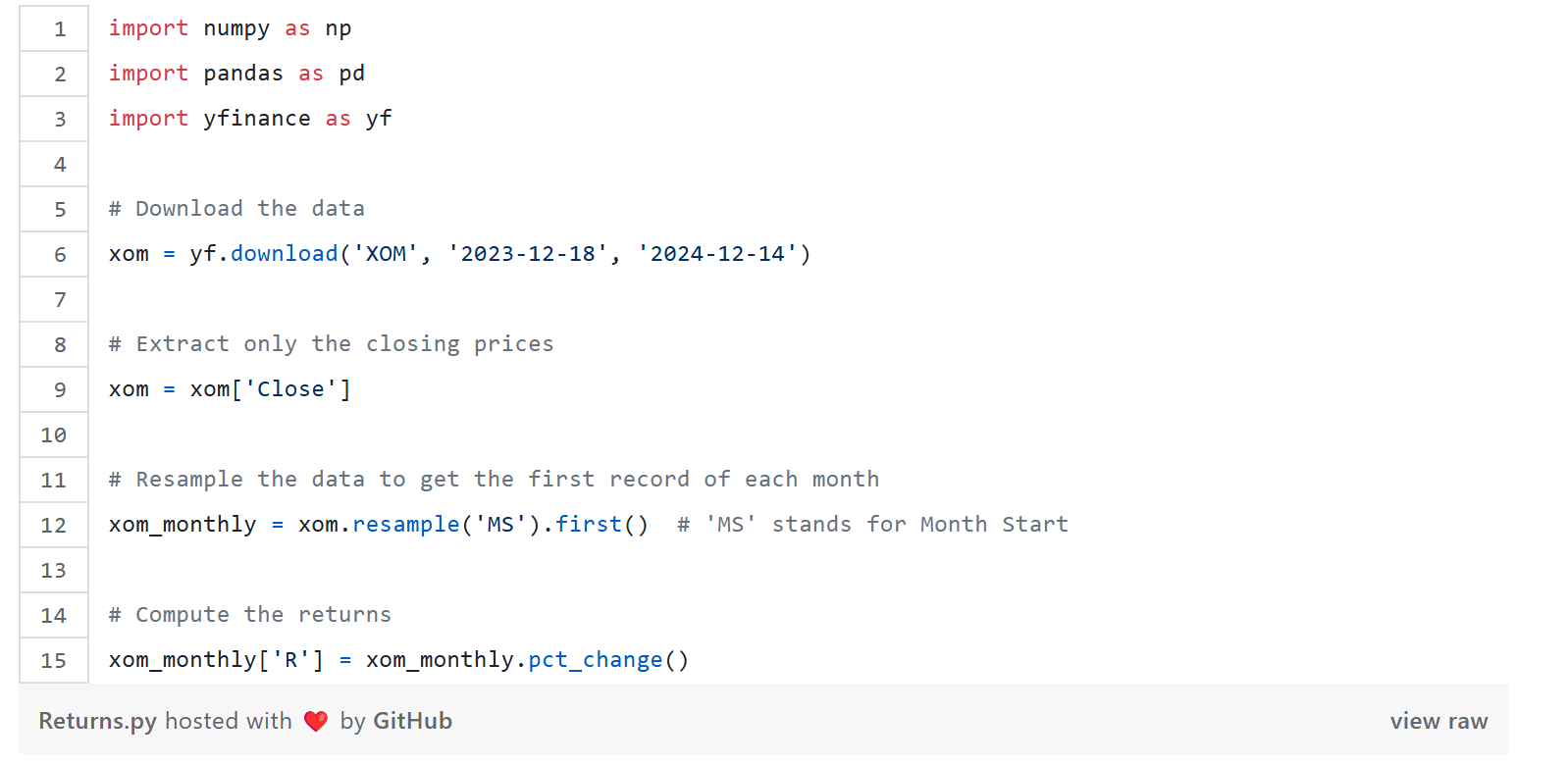Screen dimensions: 1568x766
Task: Click the "# Compute the returns" comment
Action: pyautogui.click(x=249, y=615)
